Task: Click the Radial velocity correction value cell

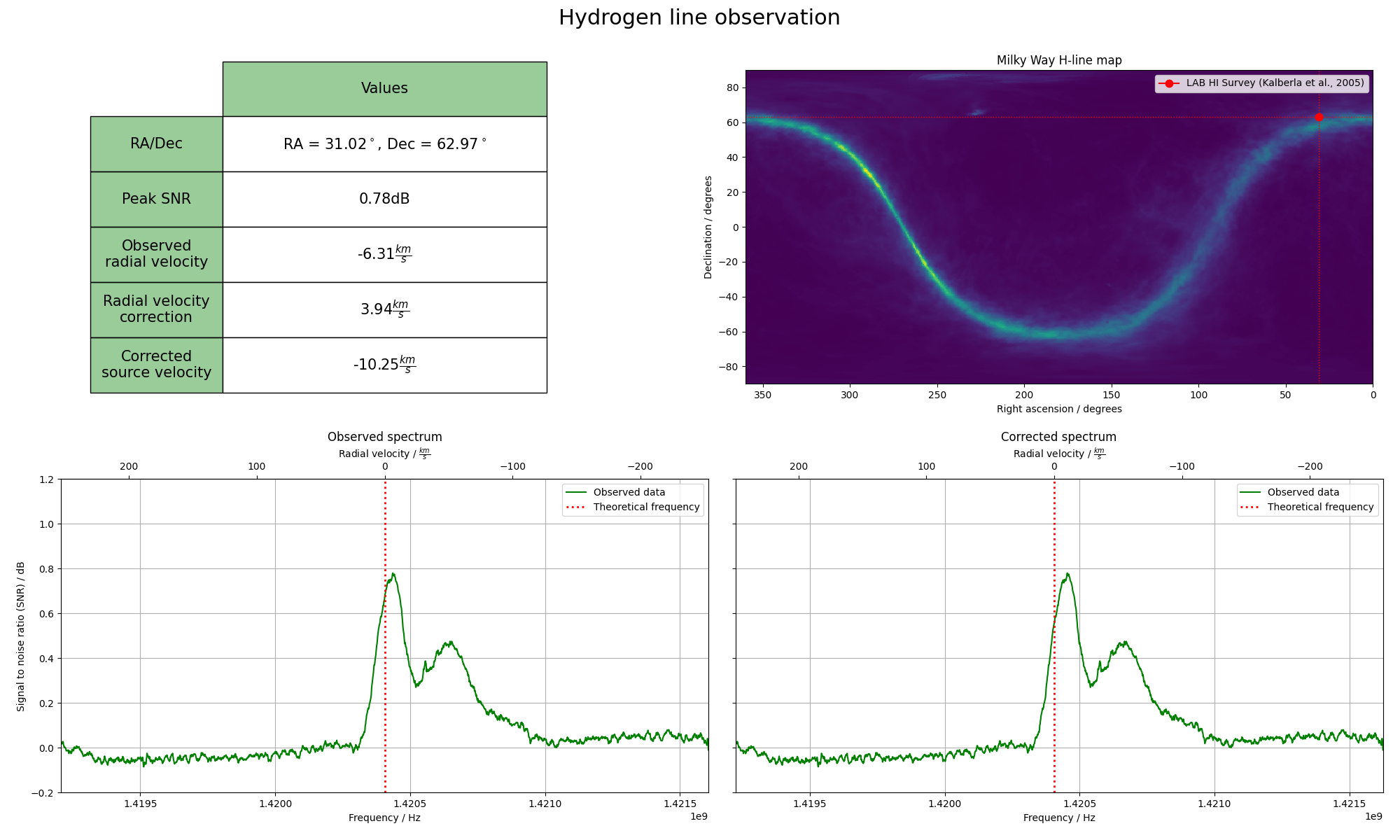Action: pos(384,309)
